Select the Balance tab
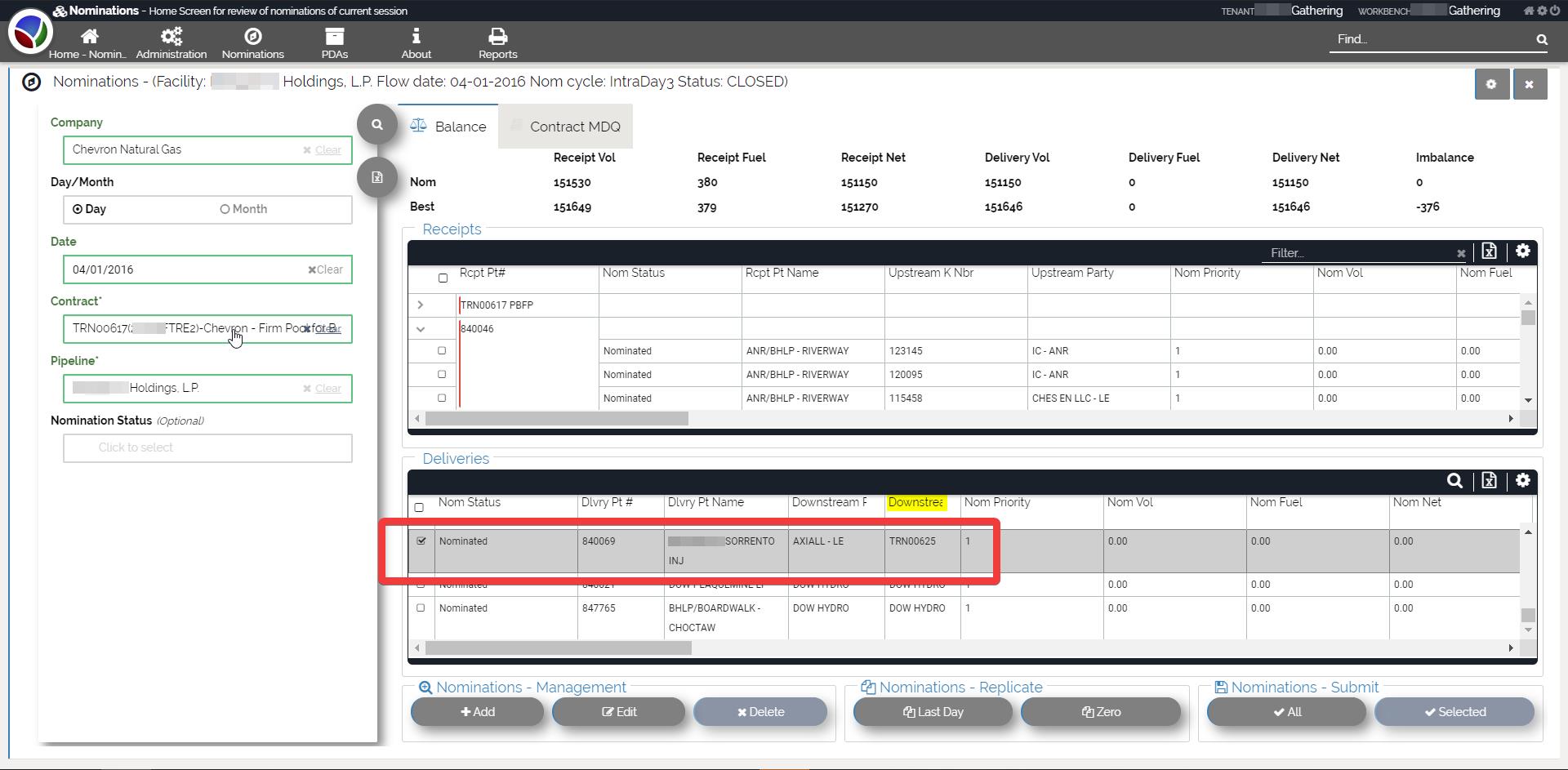This screenshot has height=770, width=1568. click(x=448, y=127)
